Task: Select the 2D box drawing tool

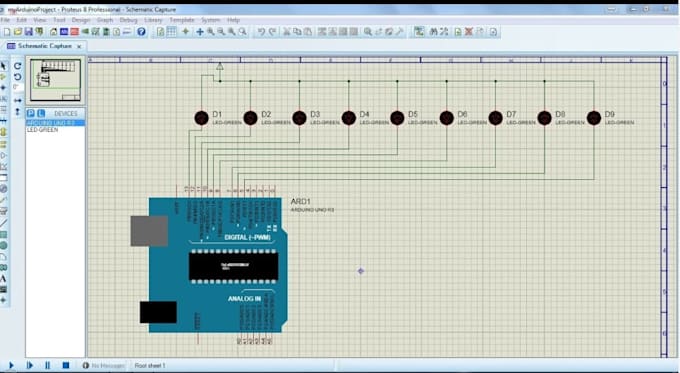Action: 3,235
